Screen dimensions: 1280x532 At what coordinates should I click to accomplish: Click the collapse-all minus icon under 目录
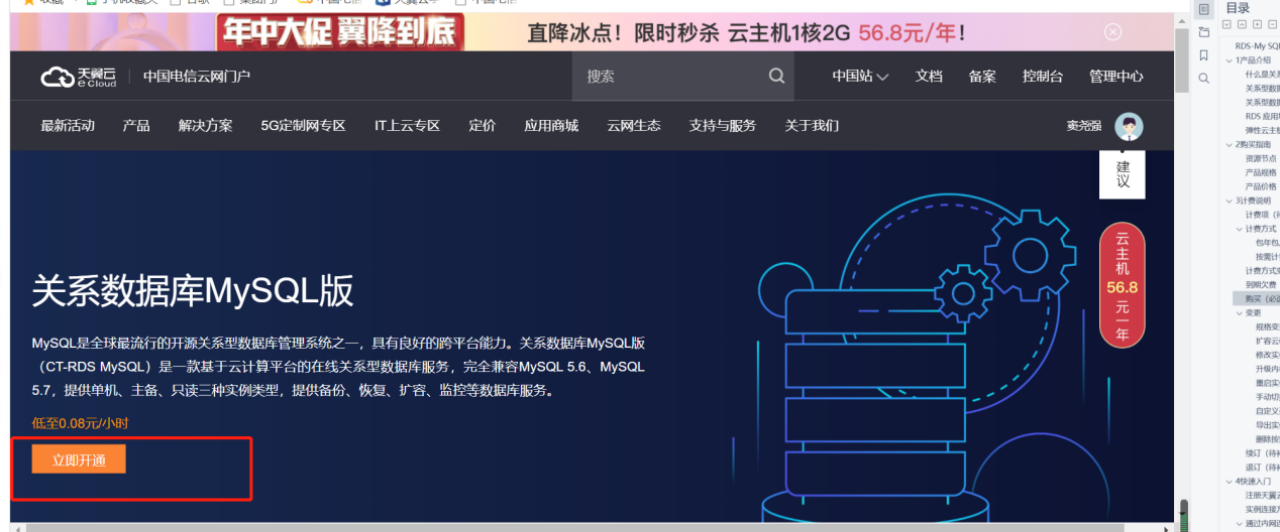tap(1271, 24)
